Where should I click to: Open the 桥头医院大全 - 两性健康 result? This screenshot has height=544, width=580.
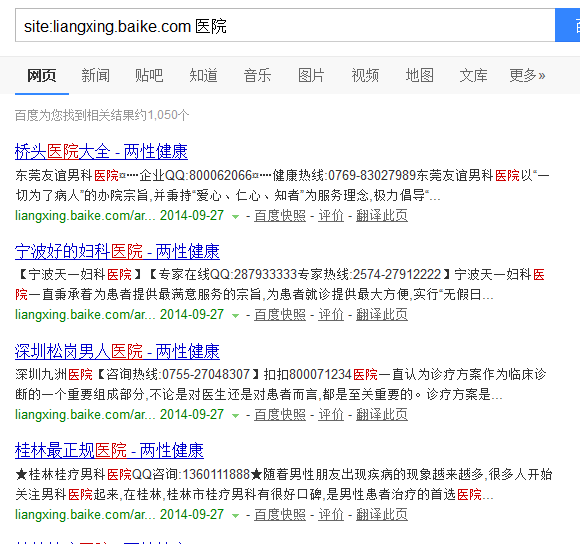point(101,152)
